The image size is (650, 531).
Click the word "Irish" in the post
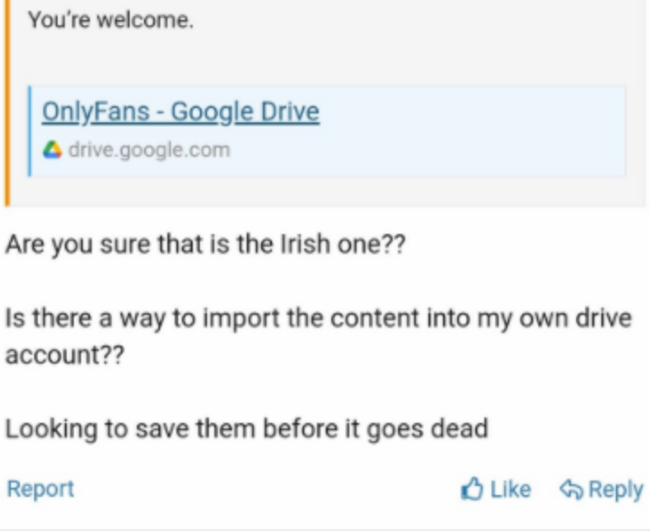[305, 244]
